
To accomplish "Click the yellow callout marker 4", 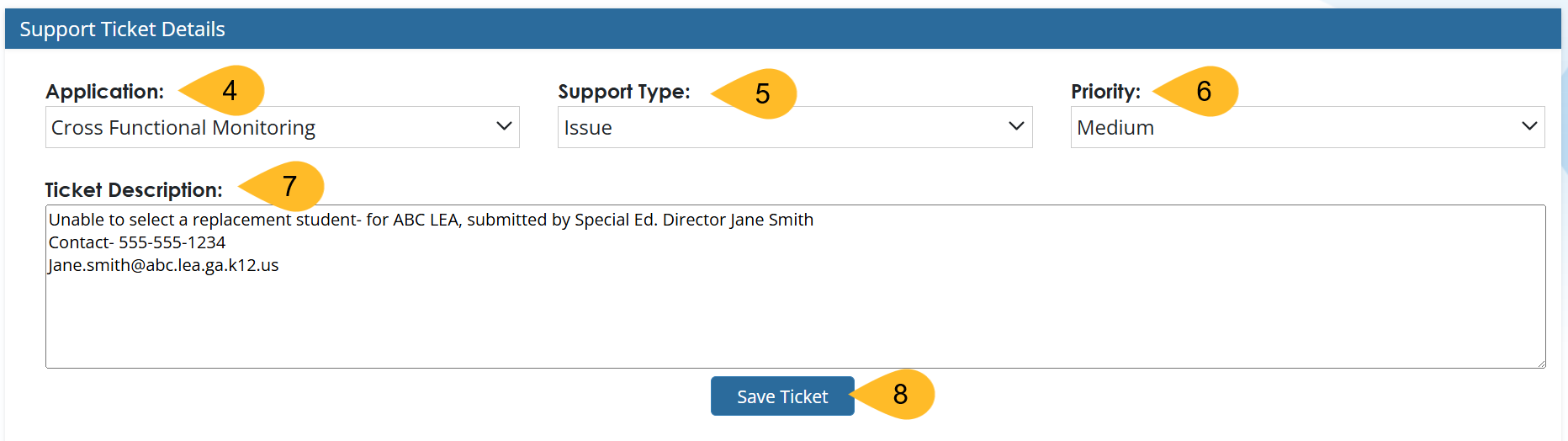I will tap(228, 90).
